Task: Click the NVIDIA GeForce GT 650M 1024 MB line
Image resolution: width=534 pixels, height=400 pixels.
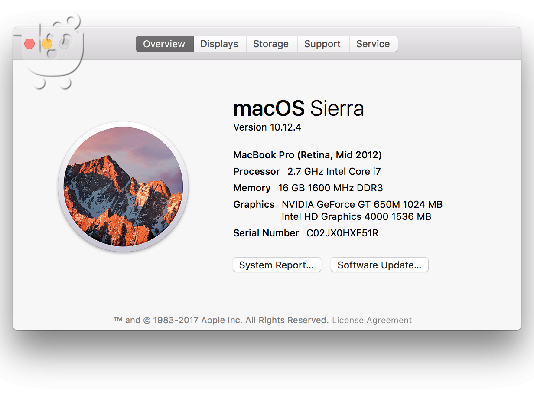Action: [x=362, y=204]
